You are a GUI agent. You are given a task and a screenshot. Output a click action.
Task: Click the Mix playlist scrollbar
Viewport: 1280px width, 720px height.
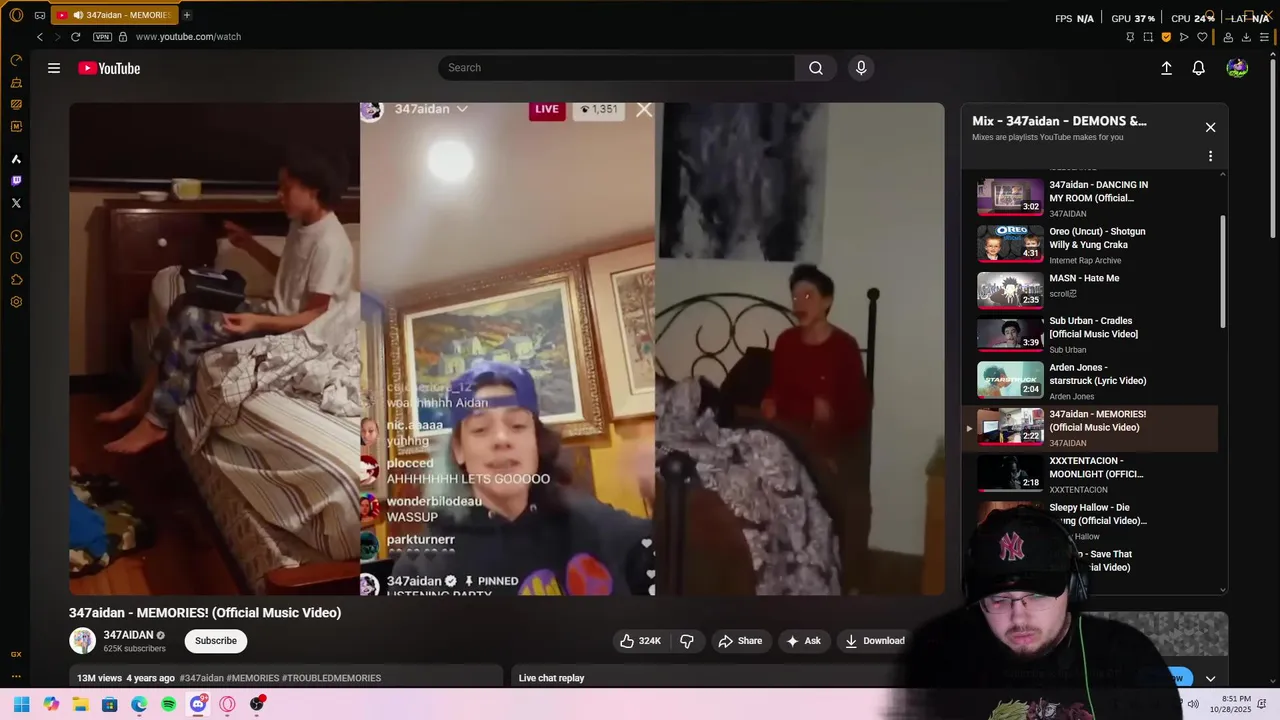[1223, 270]
